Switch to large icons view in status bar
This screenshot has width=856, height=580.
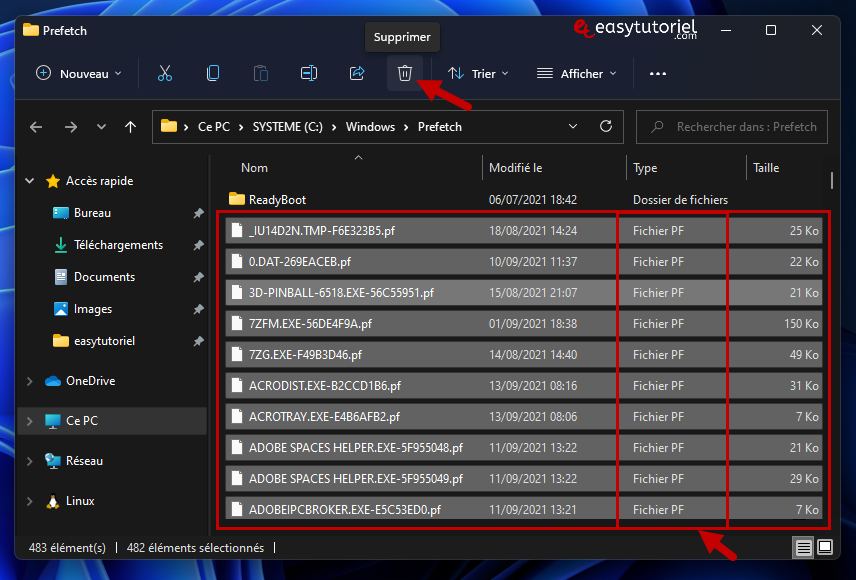point(825,547)
